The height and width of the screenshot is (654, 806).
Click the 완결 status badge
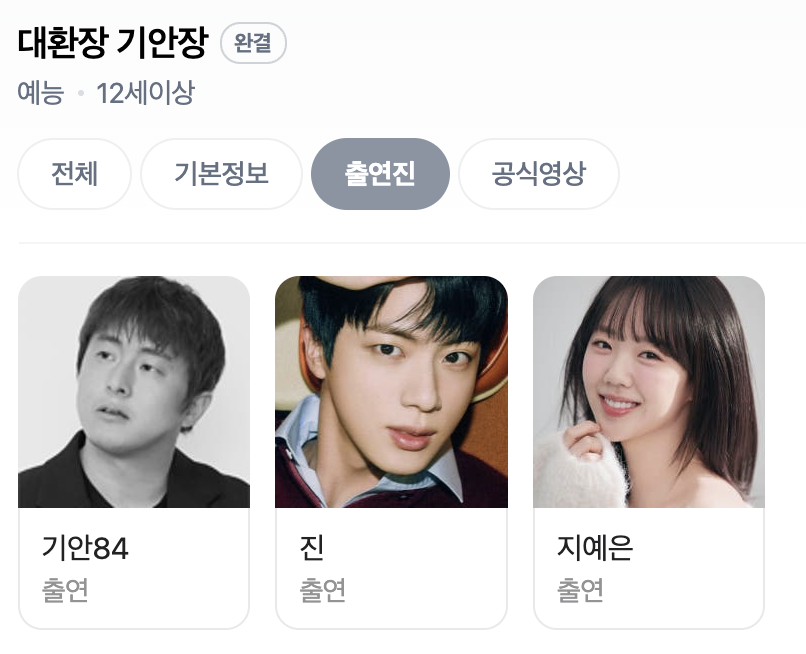253,43
